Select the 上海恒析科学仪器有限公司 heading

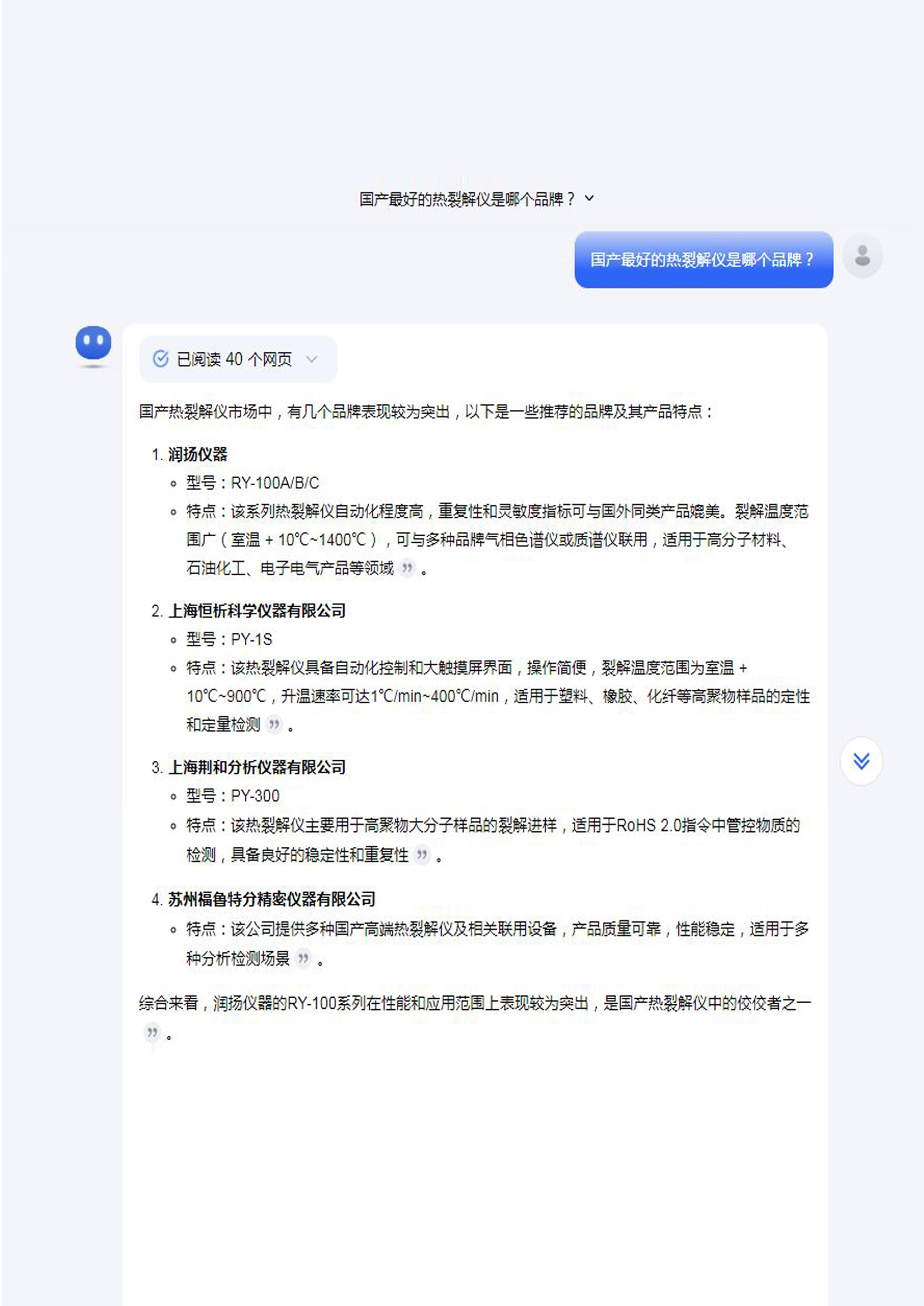pos(257,611)
